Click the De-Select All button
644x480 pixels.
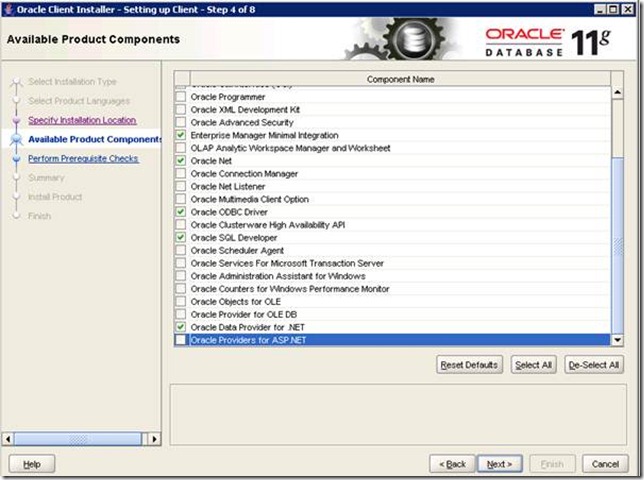pyautogui.click(x=593, y=365)
